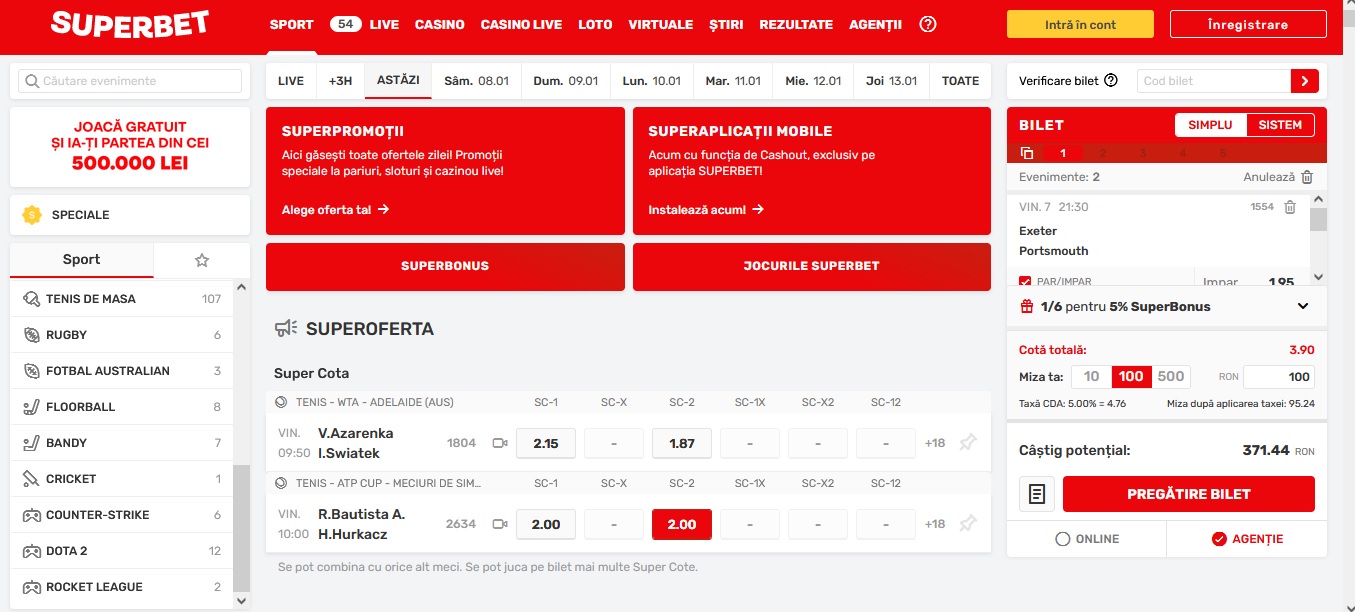Switch ticket type to Sistem
Viewport: 1360px width, 612px height.
click(1281, 125)
